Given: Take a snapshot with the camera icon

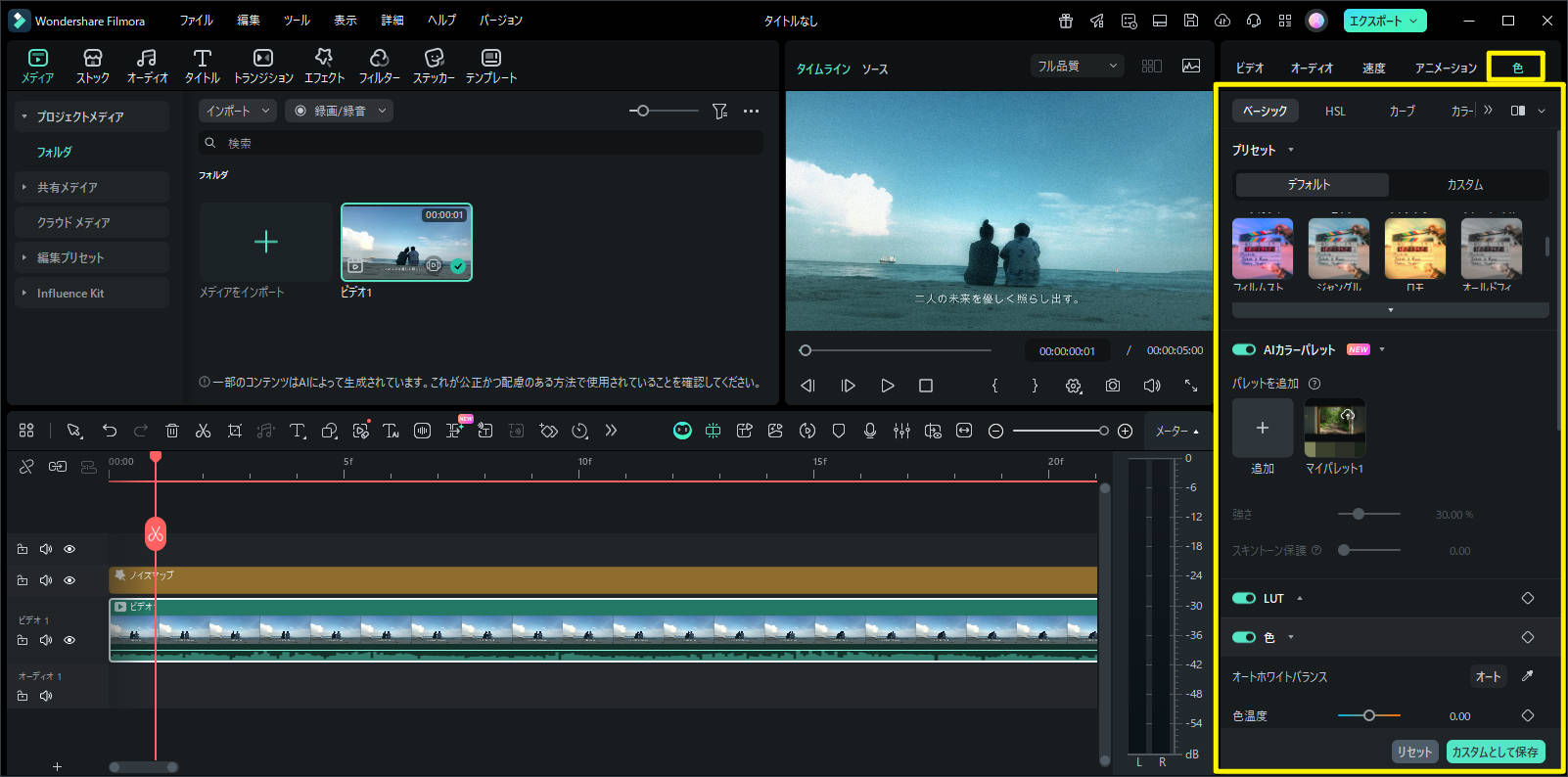Looking at the screenshot, I should tap(1113, 386).
